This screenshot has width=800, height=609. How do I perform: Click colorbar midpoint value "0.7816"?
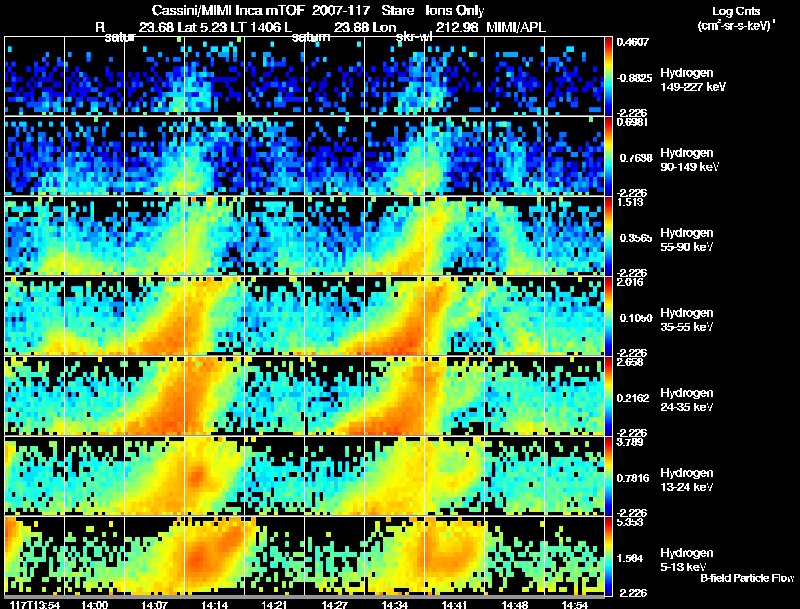click(x=633, y=478)
